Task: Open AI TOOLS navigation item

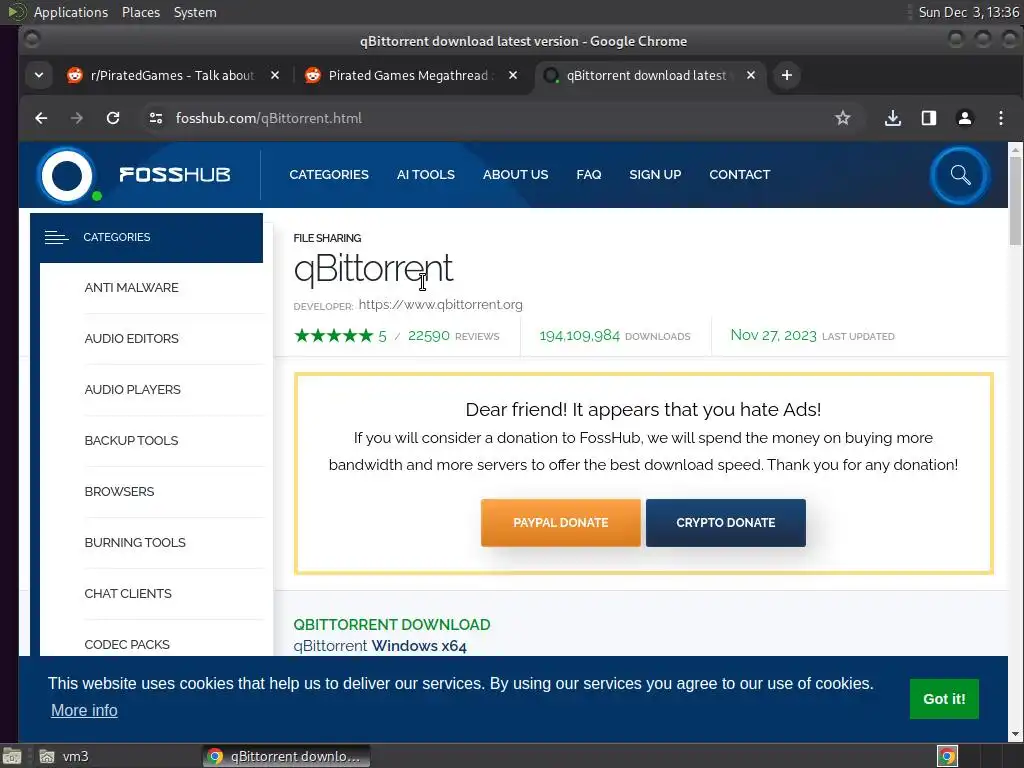Action: pyautogui.click(x=426, y=174)
